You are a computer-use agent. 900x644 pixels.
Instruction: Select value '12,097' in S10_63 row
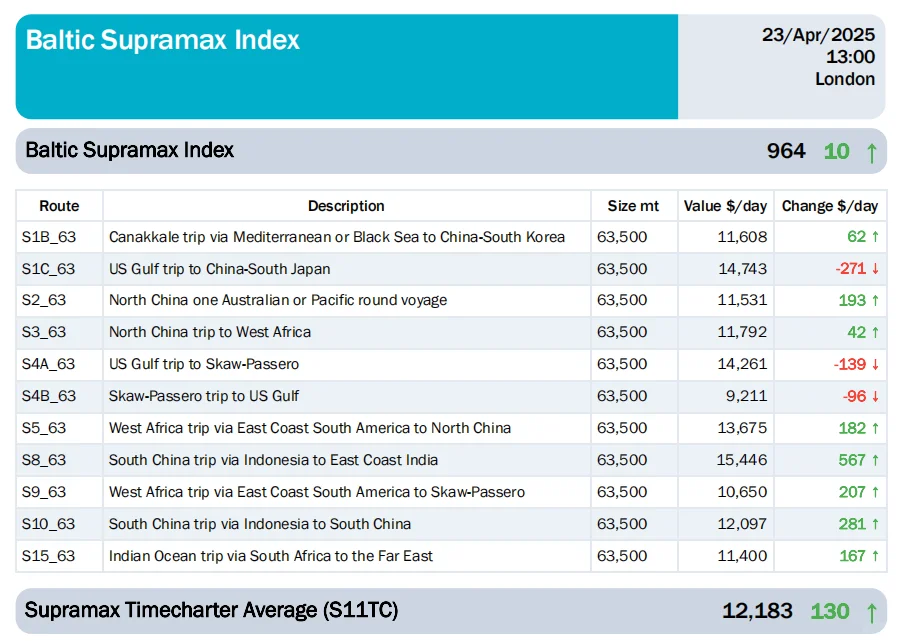(742, 524)
